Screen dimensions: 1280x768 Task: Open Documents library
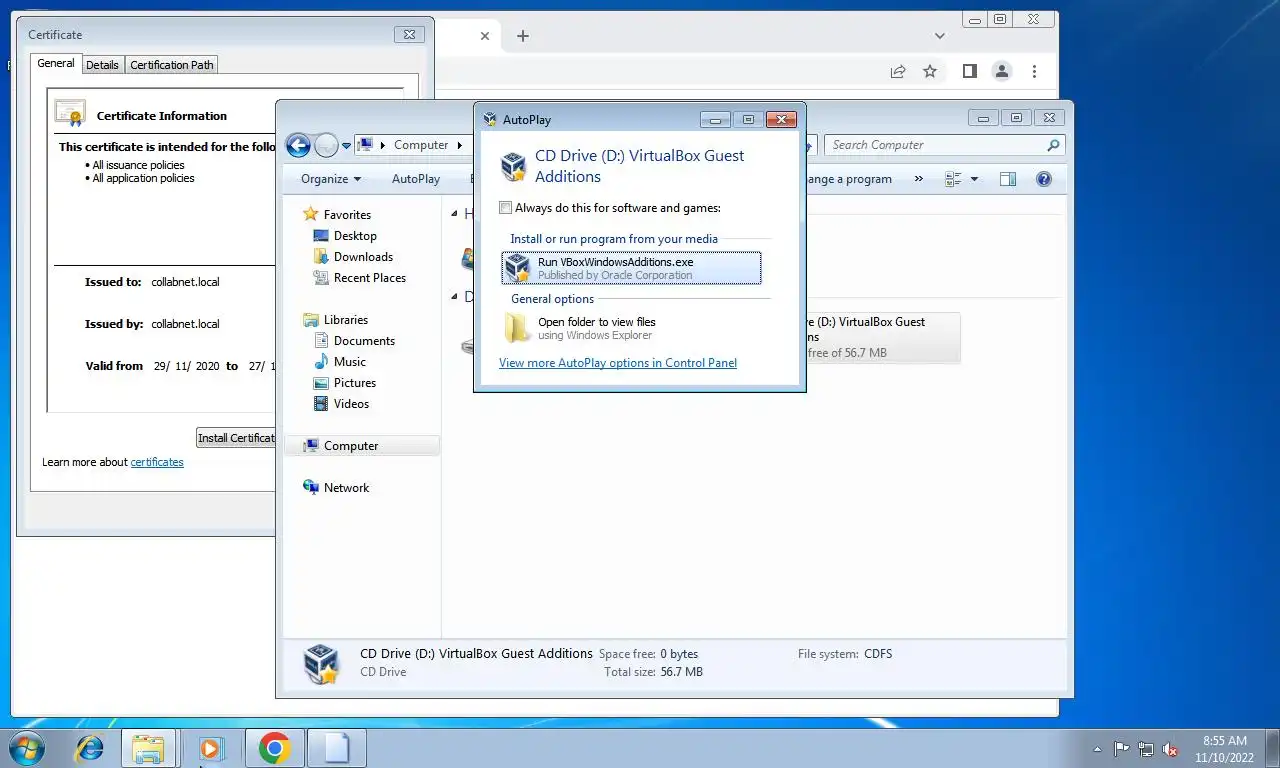364,341
